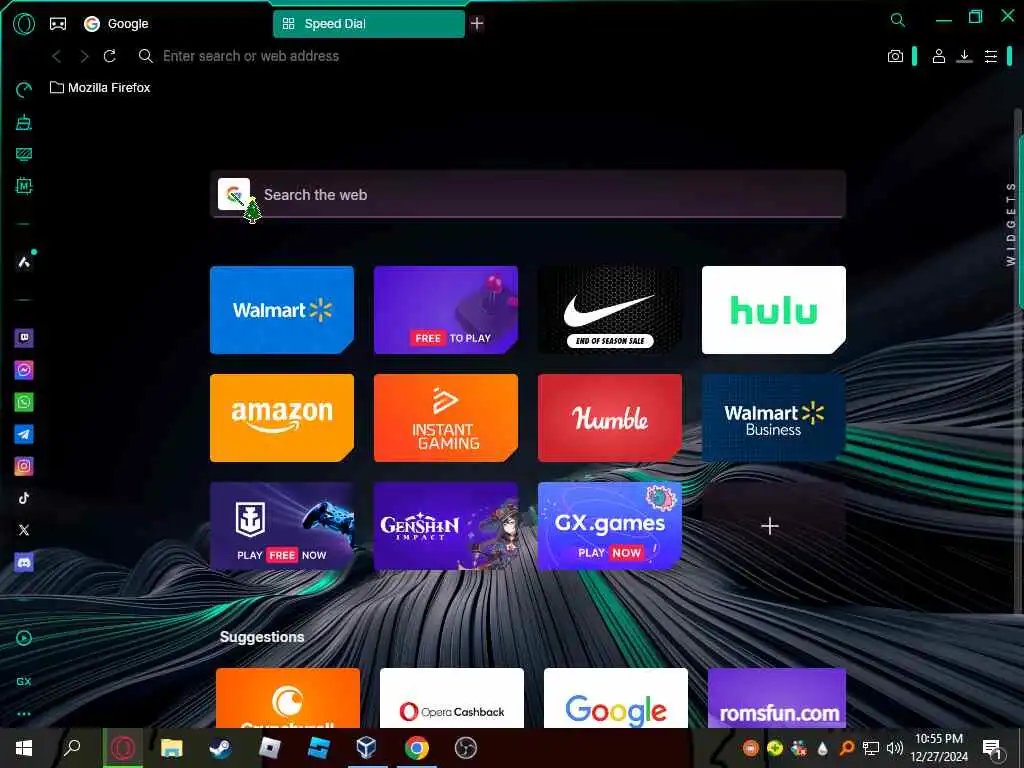Open the notification center icon

click(991, 748)
